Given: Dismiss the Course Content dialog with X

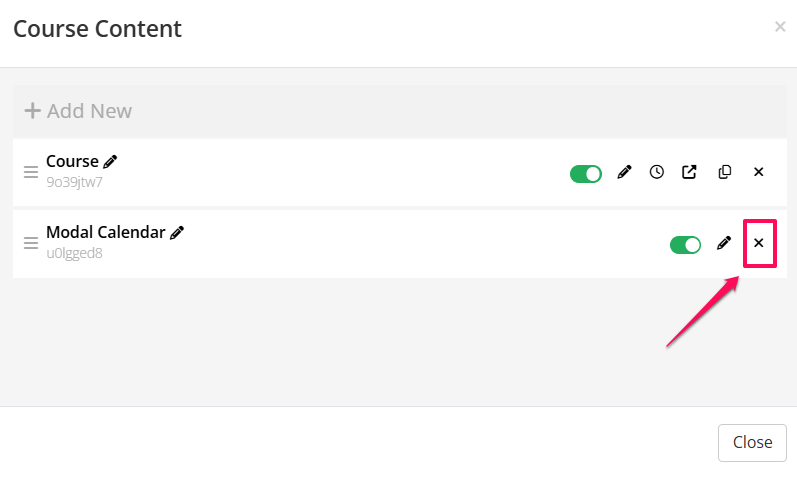Looking at the screenshot, I should 780,27.
